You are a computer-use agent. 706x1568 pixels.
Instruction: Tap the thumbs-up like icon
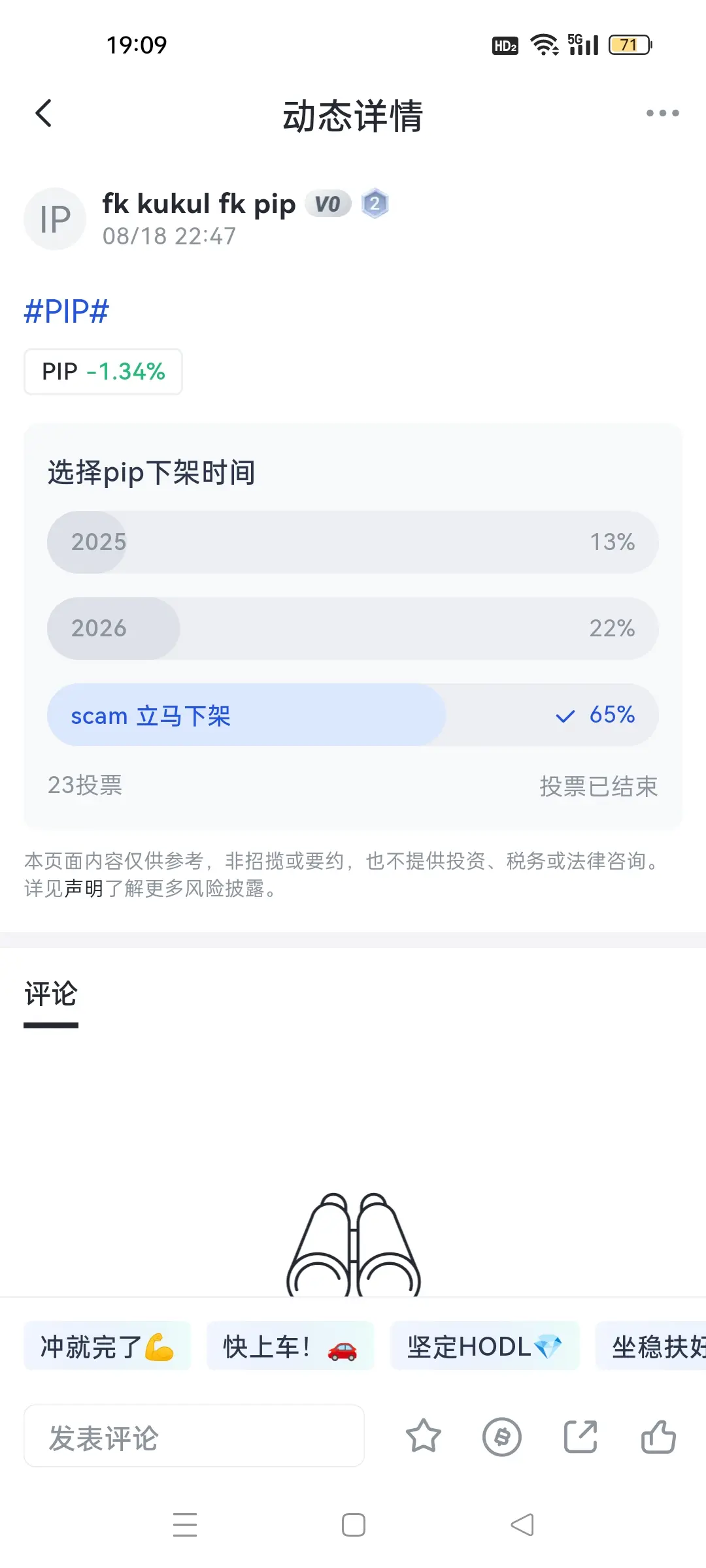tap(658, 1437)
